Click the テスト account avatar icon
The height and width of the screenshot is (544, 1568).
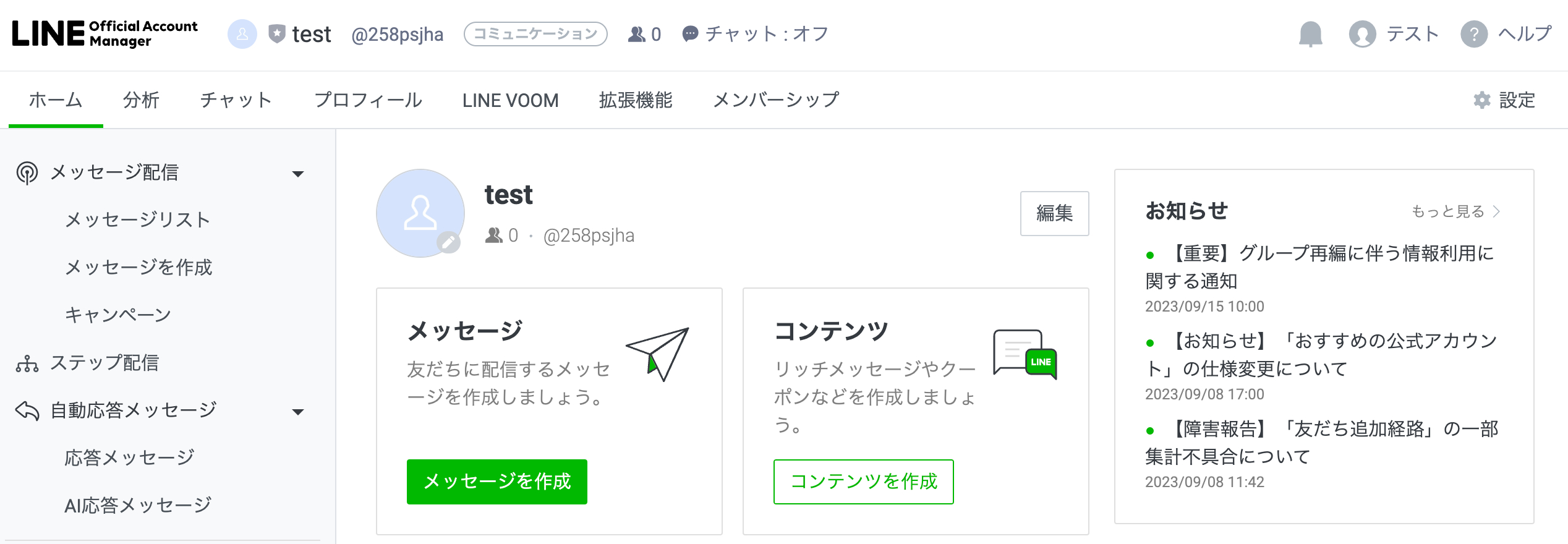[x=1361, y=35]
